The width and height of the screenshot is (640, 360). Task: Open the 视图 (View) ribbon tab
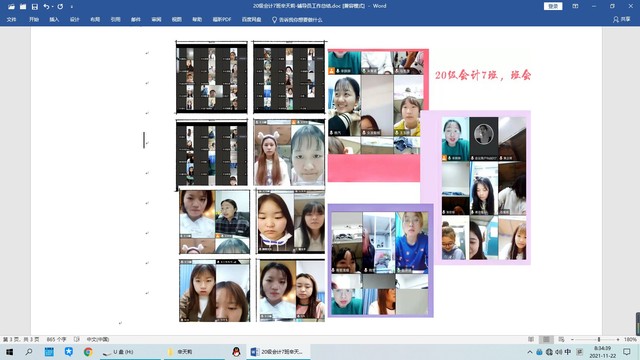[x=177, y=20]
